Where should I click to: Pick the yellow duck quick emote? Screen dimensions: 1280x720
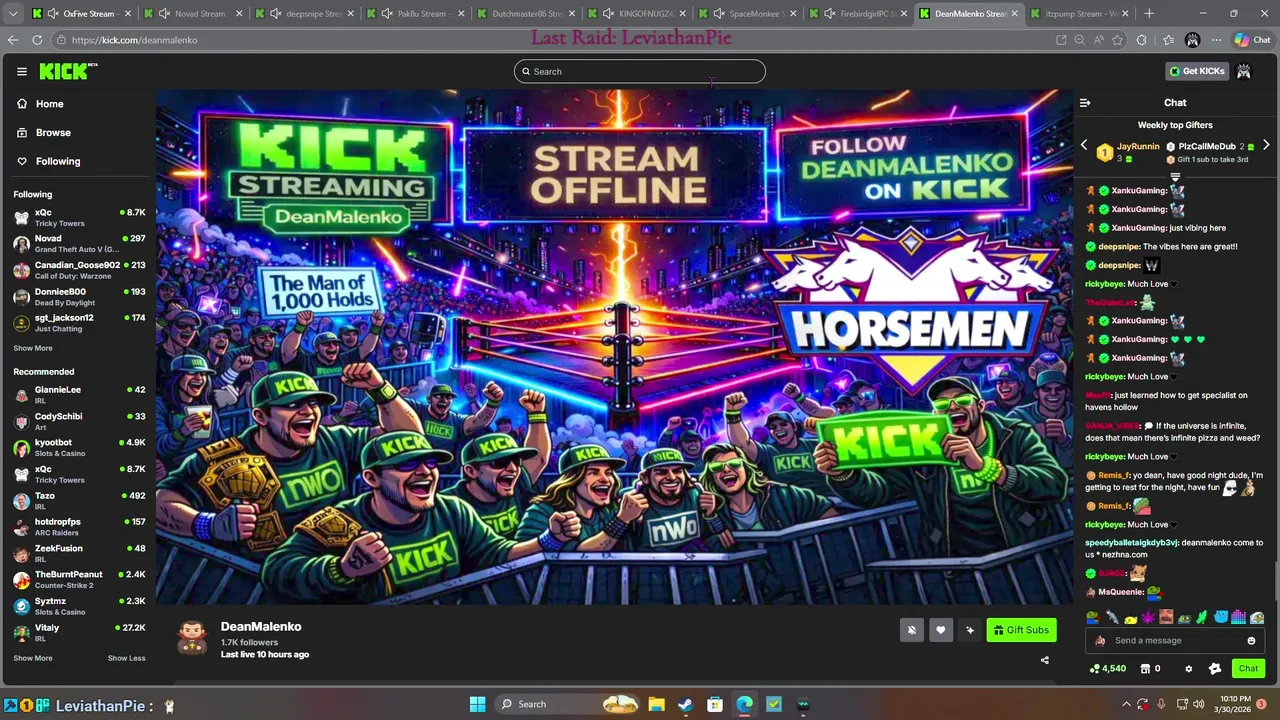coord(1130,618)
